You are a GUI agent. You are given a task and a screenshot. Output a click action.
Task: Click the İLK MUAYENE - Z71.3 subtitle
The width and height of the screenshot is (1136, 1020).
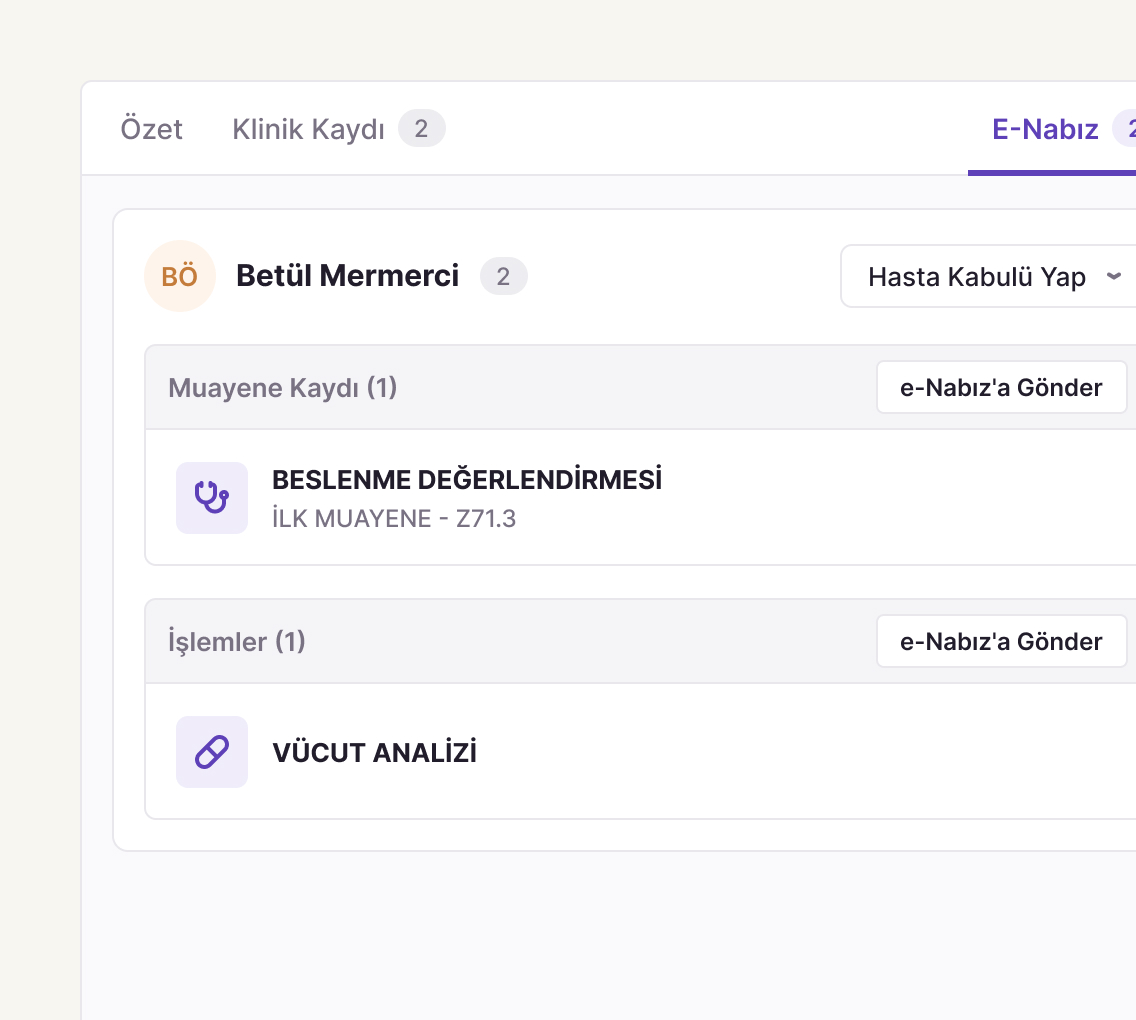click(x=394, y=519)
